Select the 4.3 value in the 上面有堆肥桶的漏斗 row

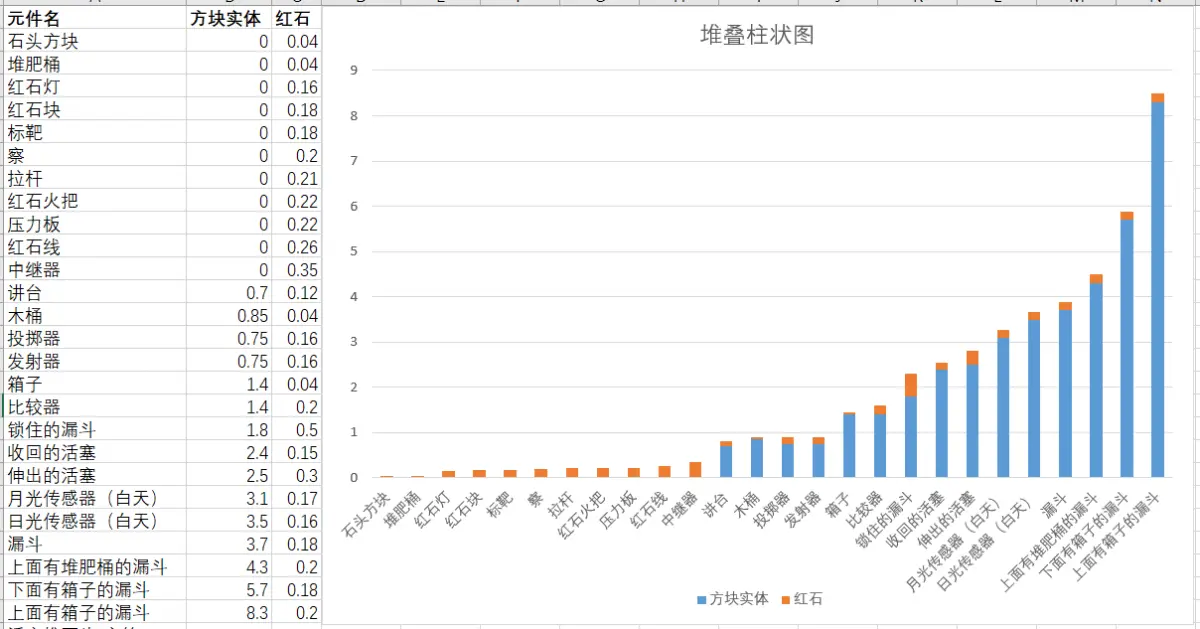(x=229, y=567)
